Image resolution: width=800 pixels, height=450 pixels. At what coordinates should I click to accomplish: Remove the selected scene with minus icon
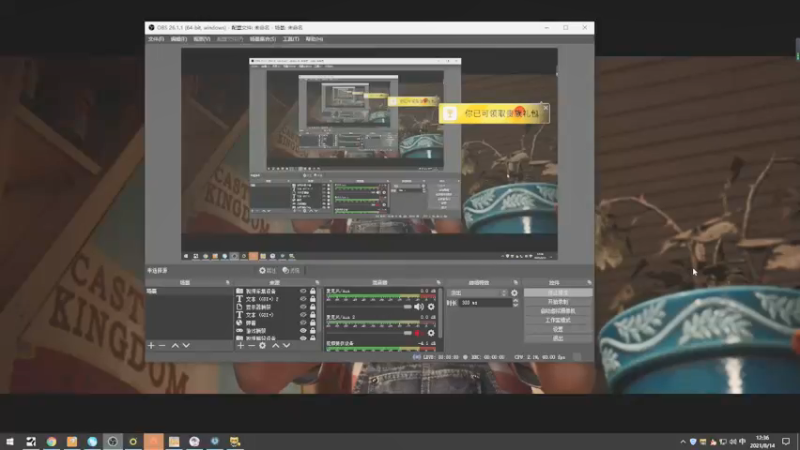162,346
